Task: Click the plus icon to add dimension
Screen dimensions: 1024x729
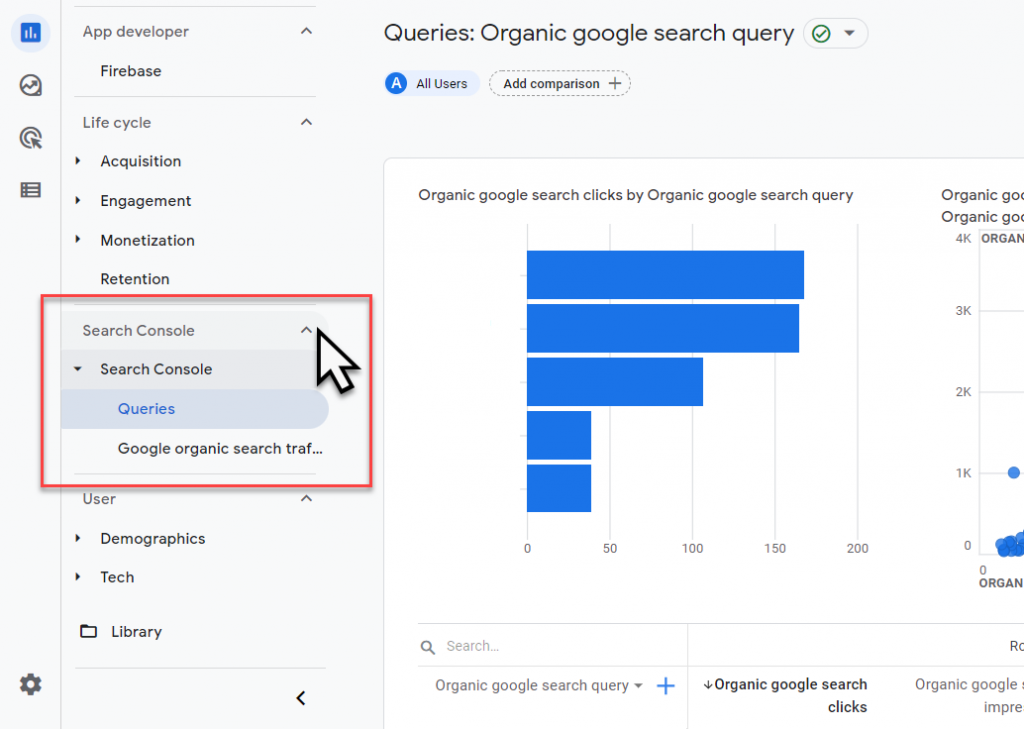Action: (x=665, y=686)
